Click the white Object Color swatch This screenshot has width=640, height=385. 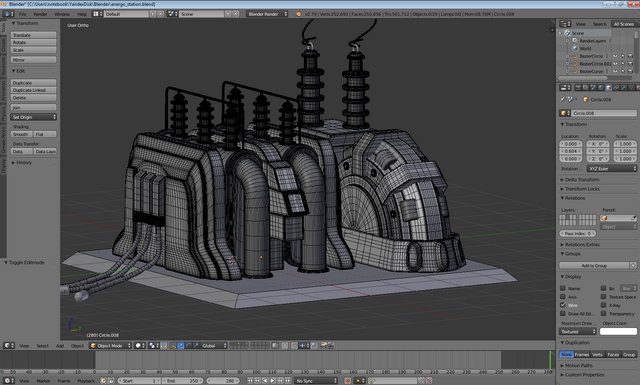click(618, 332)
